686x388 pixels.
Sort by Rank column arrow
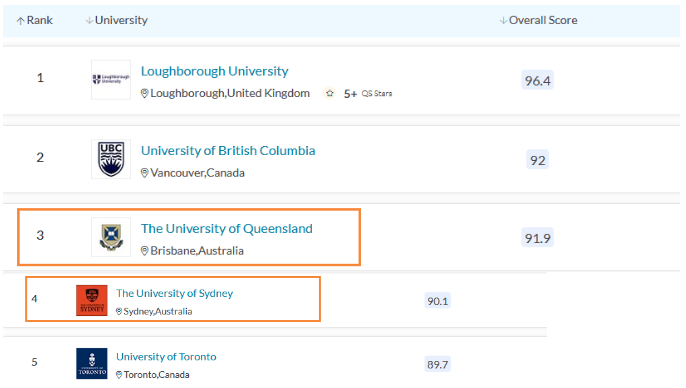pos(20,21)
